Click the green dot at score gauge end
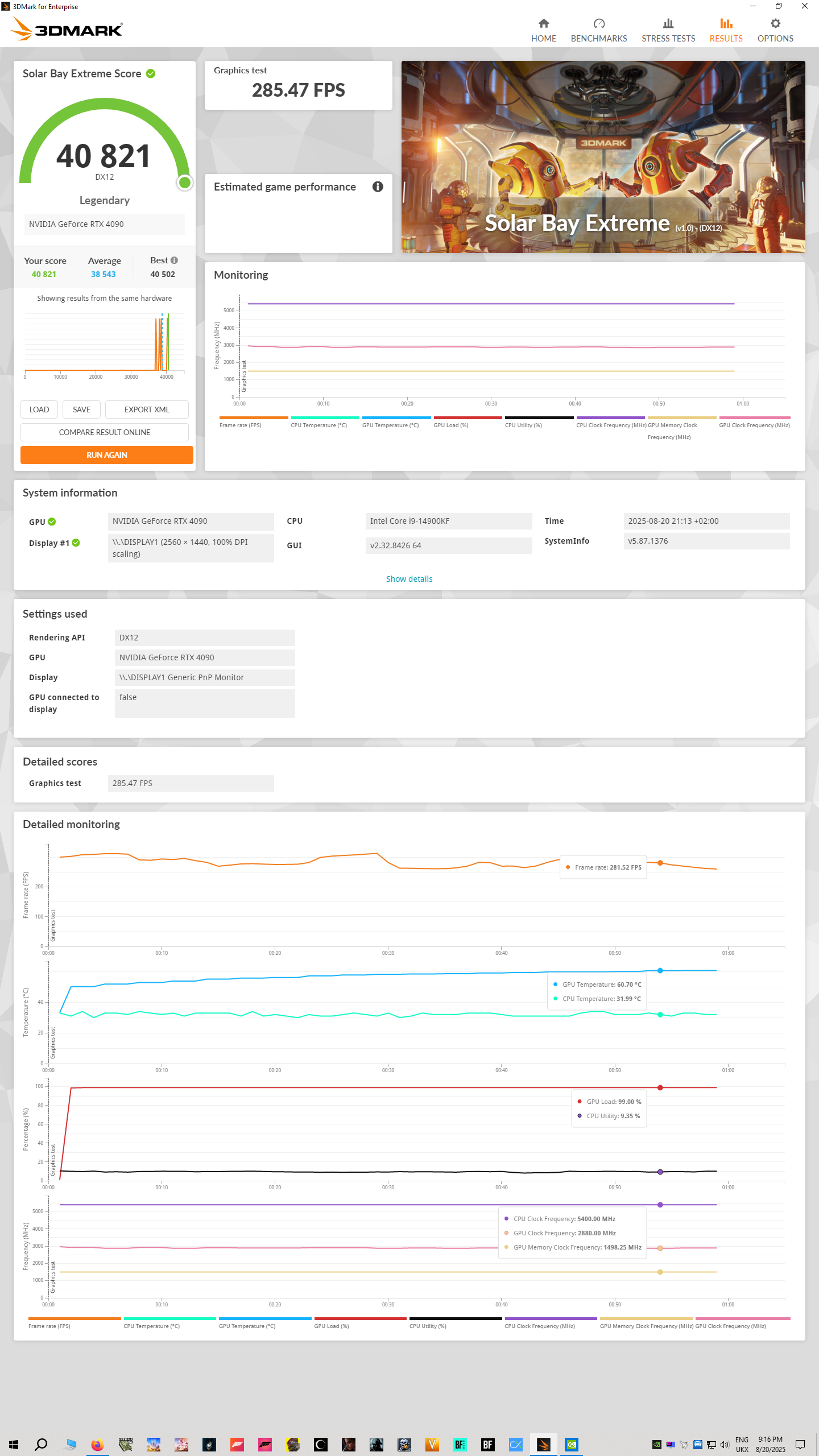The width and height of the screenshot is (819, 1456). [x=184, y=183]
